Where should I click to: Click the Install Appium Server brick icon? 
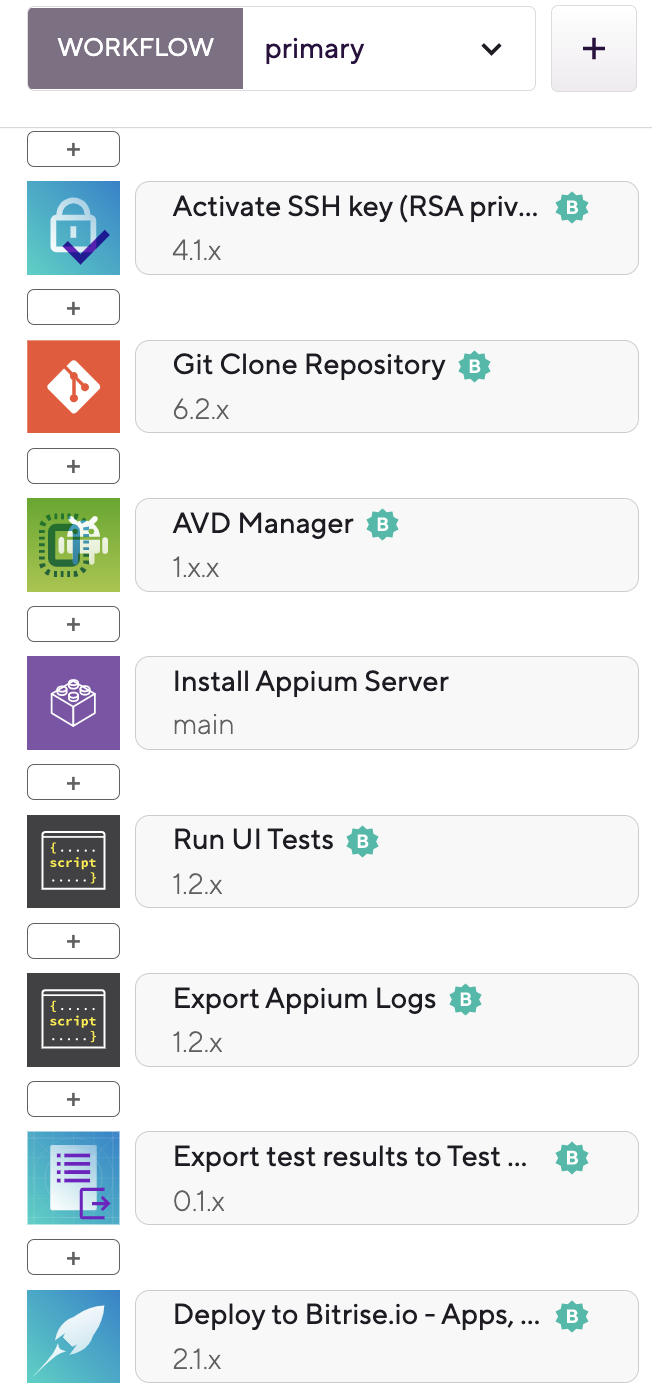click(73, 703)
